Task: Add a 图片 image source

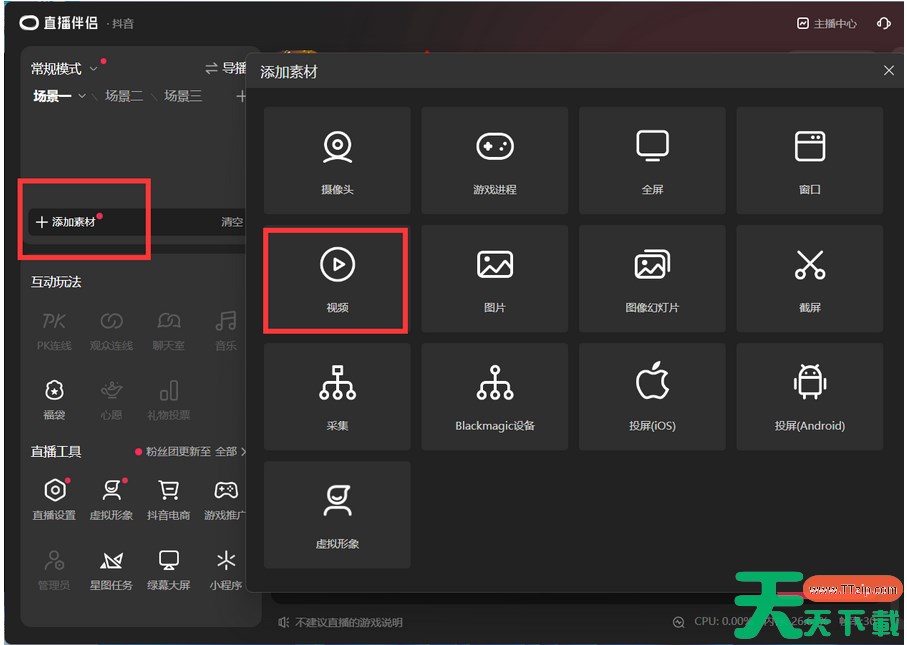Action: (x=495, y=279)
